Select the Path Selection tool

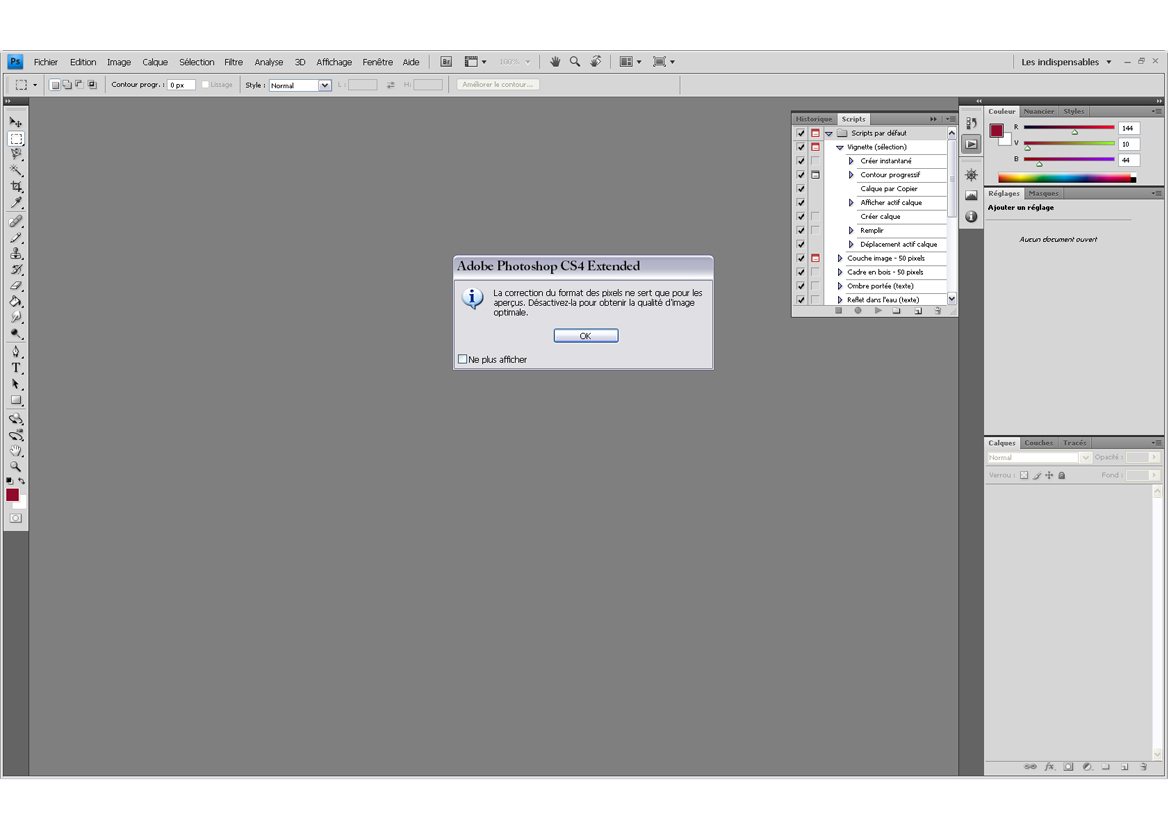[16, 384]
